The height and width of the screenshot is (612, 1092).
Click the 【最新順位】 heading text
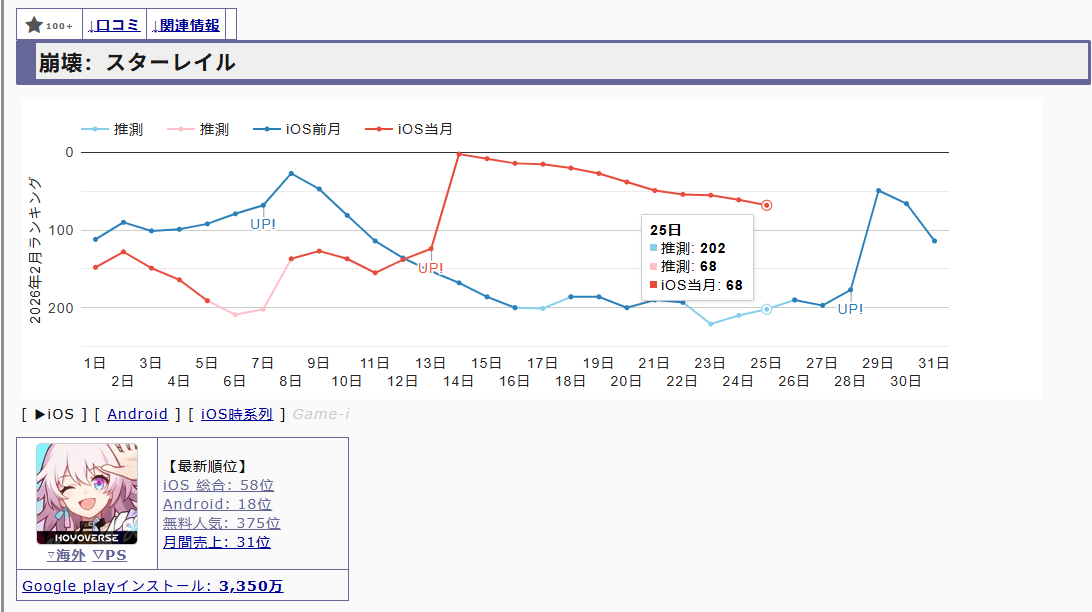(207, 466)
